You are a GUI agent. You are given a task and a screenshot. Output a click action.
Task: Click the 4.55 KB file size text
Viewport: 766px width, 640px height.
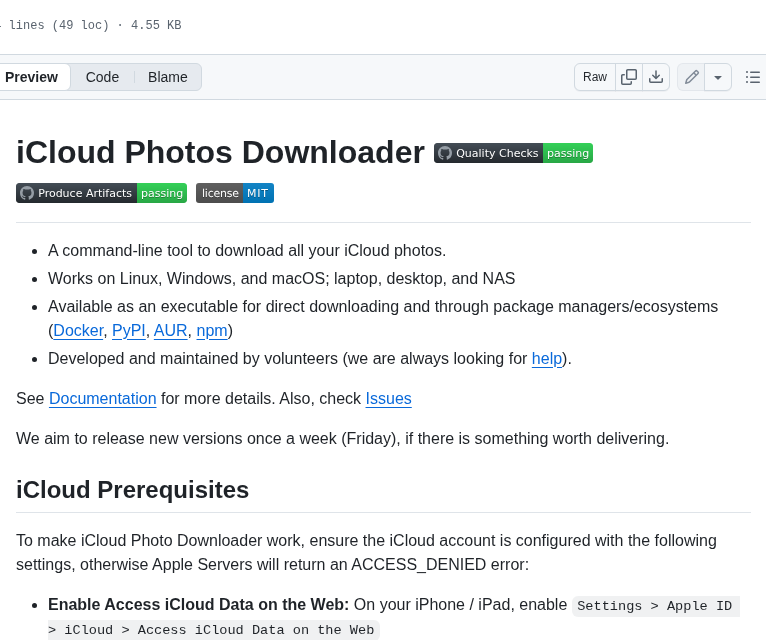pyautogui.click(x=156, y=25)
